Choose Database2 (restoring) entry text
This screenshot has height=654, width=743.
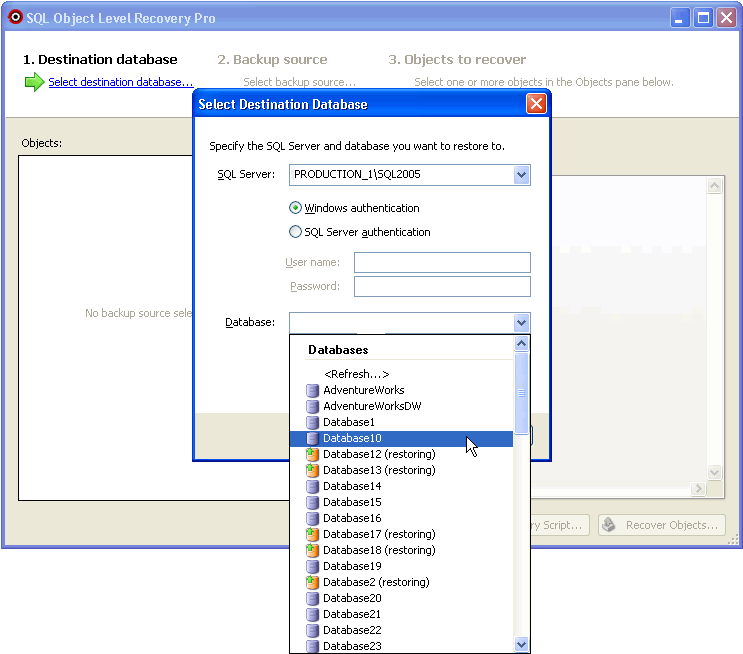(376, 582)
